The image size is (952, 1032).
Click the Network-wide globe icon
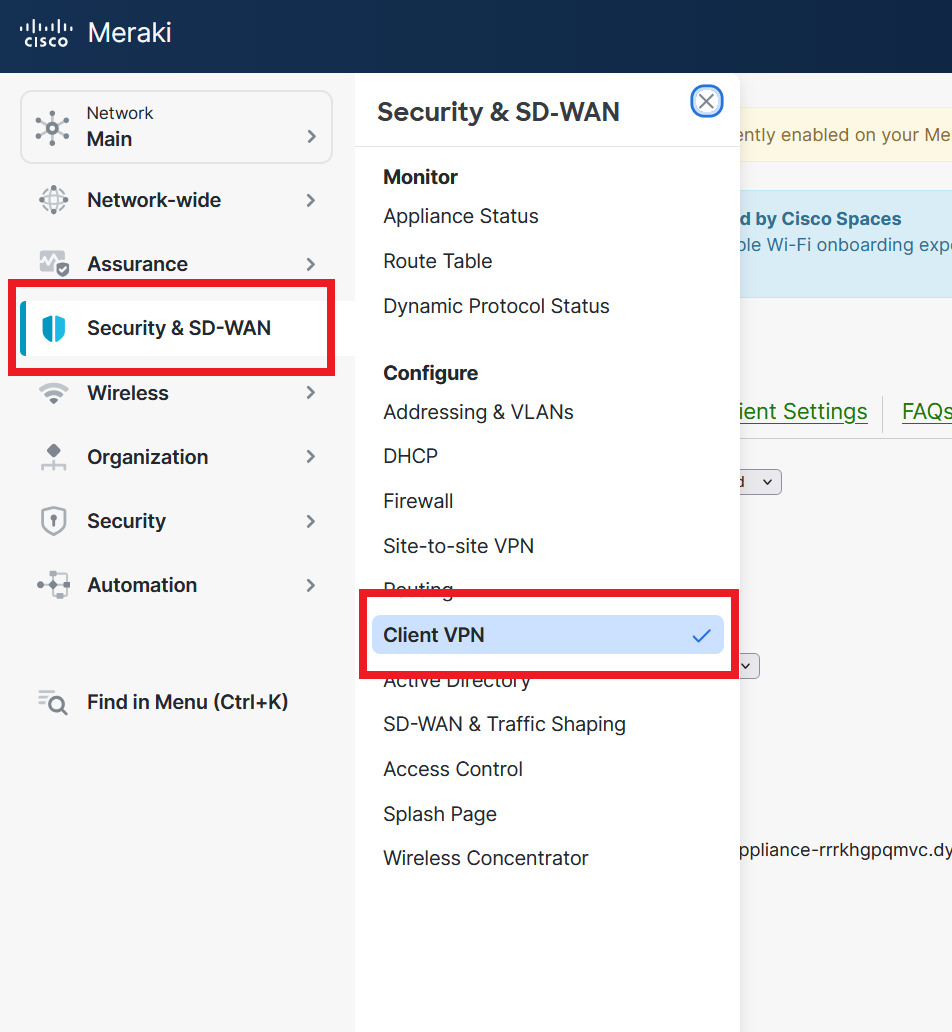pyautogui.click(x=53, y=200)
